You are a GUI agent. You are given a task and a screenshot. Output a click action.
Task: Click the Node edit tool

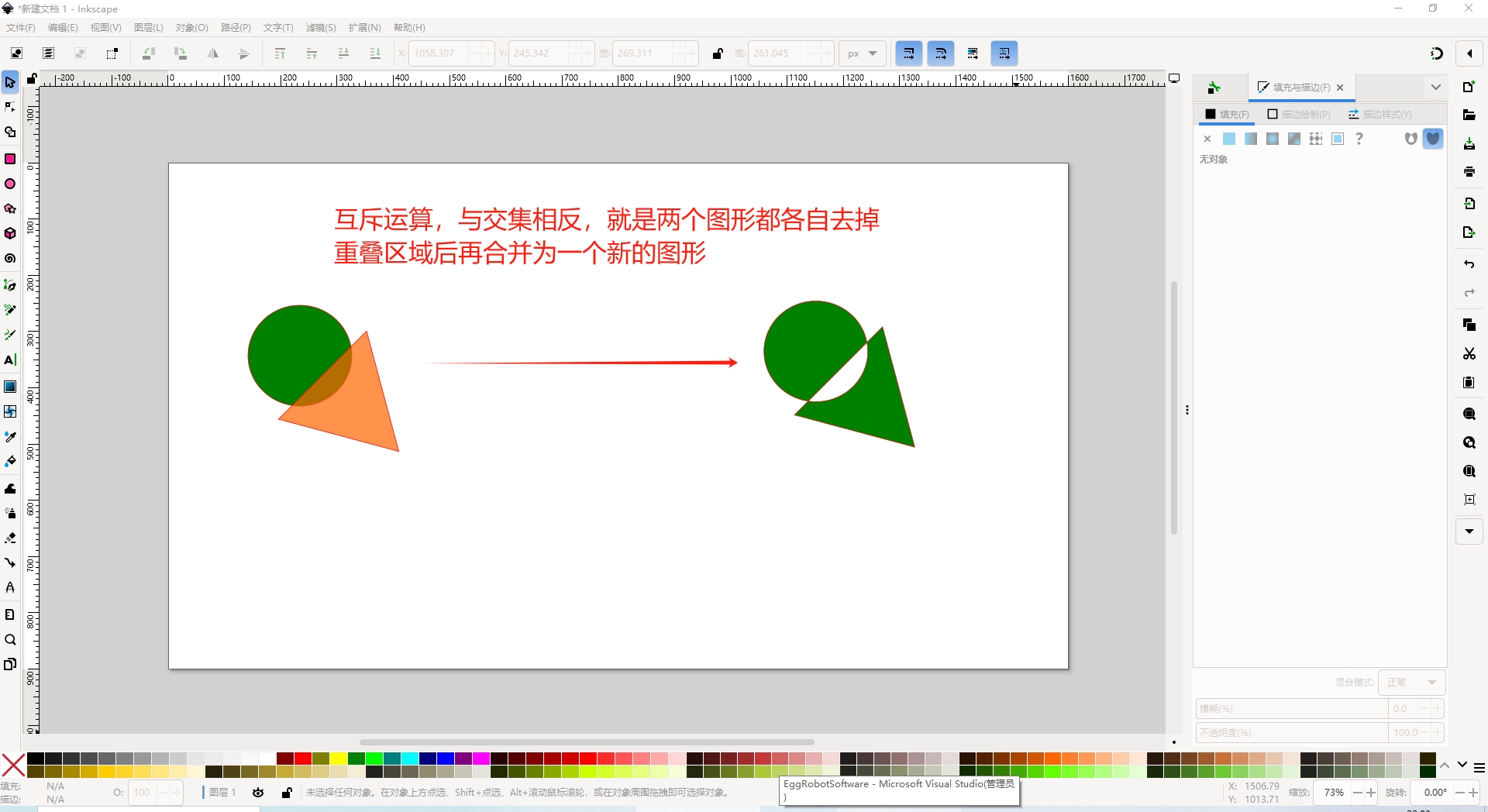[x=10, y=107]
